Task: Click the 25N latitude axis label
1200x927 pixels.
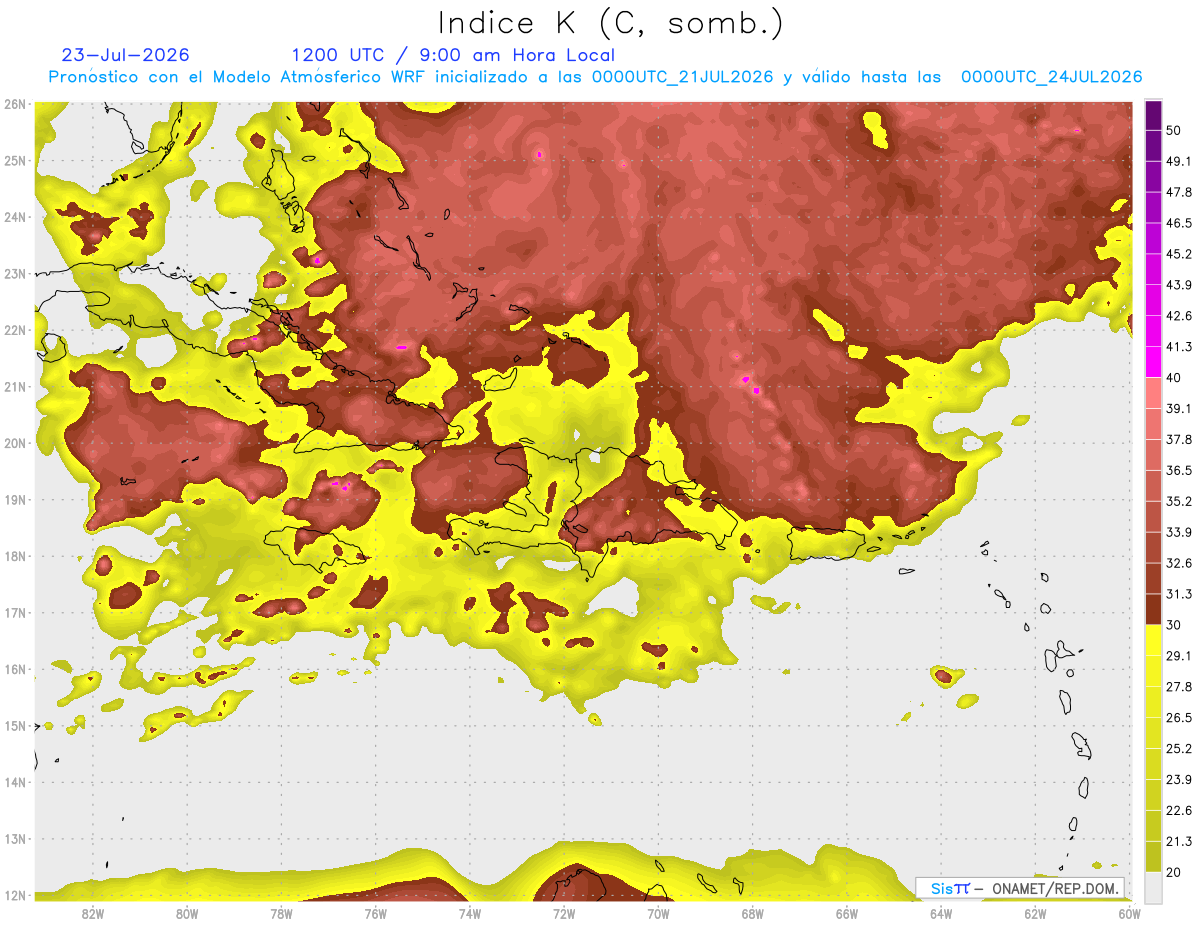Action: [15, 161]
